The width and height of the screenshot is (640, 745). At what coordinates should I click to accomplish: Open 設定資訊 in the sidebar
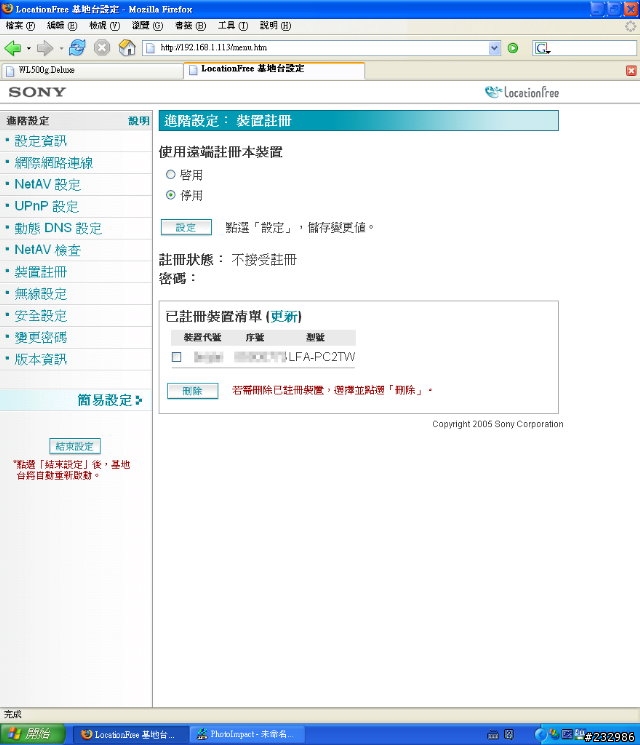[x=40, y=141]
